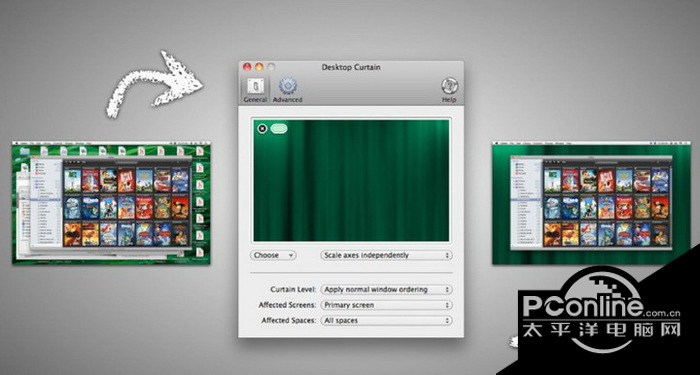Image resolution: width=700 pixels, height=375 pixels.
Task: Open the Curtain Level dropdown
Action: [x=386, y=289]
